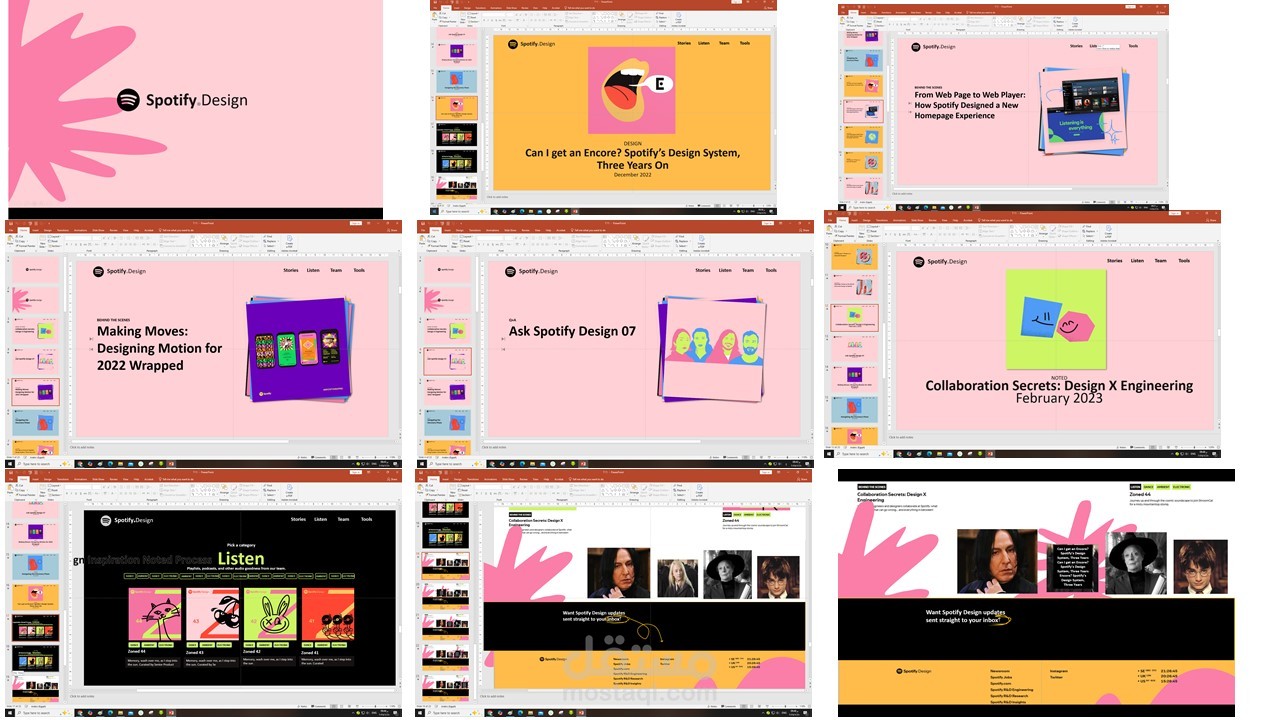Click Listen nav text on Making Moves slide

[313, 270]
